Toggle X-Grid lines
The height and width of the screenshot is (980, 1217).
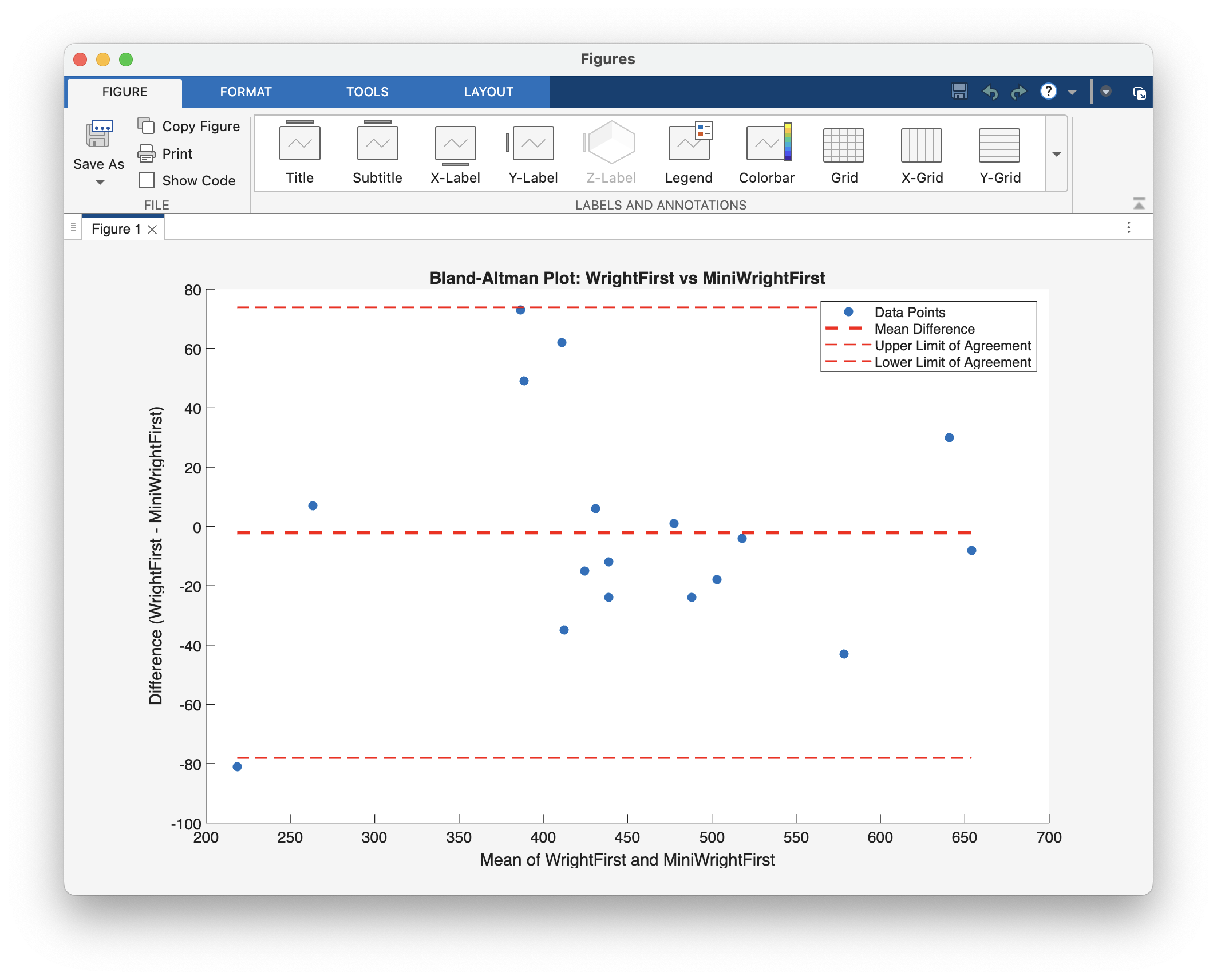click(x=922, y=145)
